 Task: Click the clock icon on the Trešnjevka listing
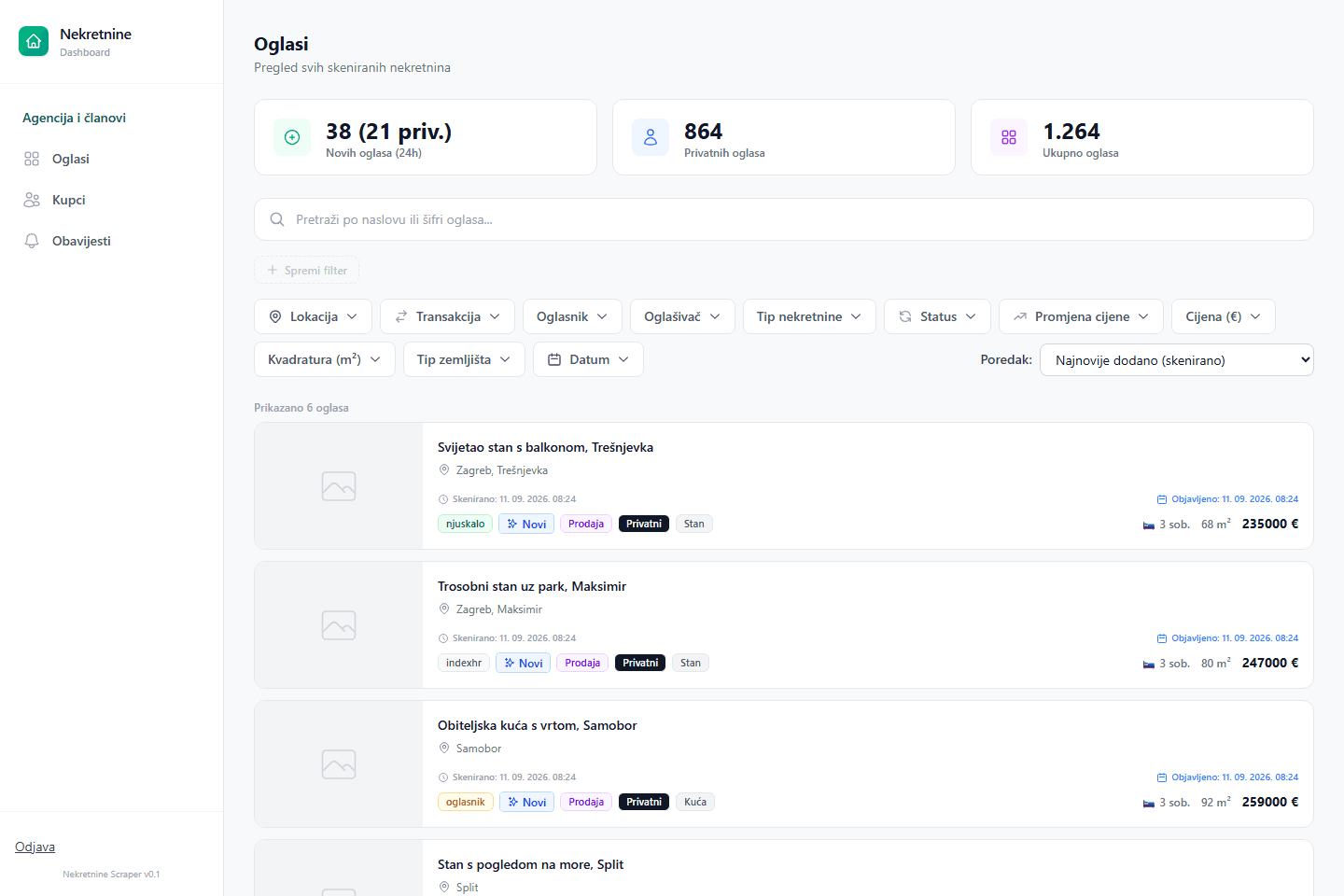point(443,499)
